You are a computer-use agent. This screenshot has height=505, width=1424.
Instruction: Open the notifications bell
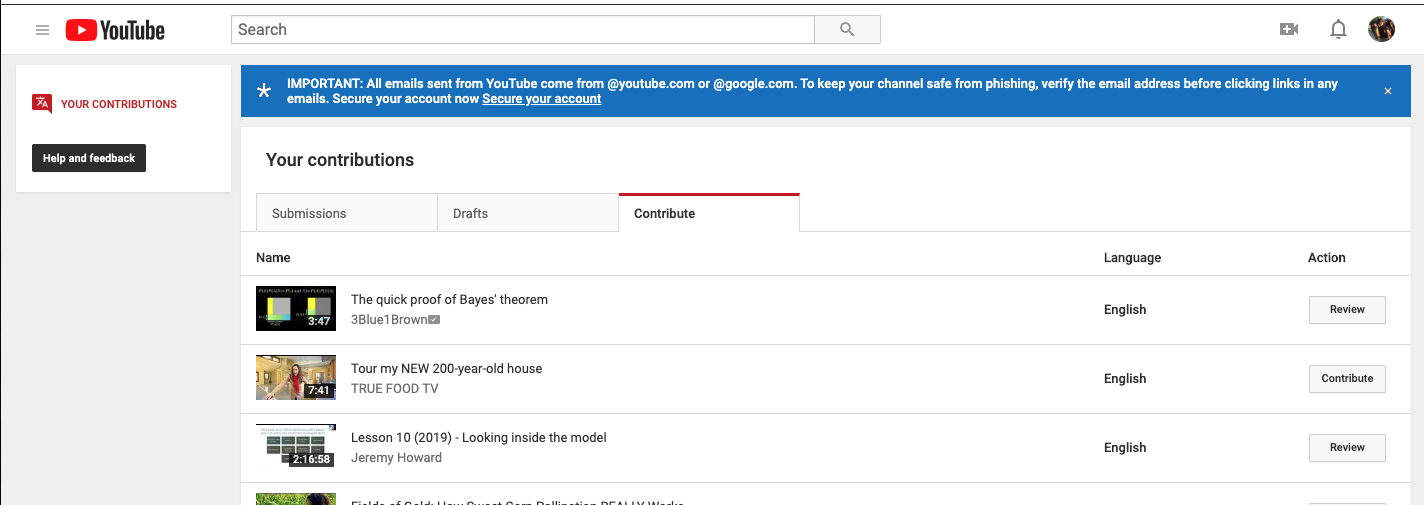click(x=1338, y=30)
